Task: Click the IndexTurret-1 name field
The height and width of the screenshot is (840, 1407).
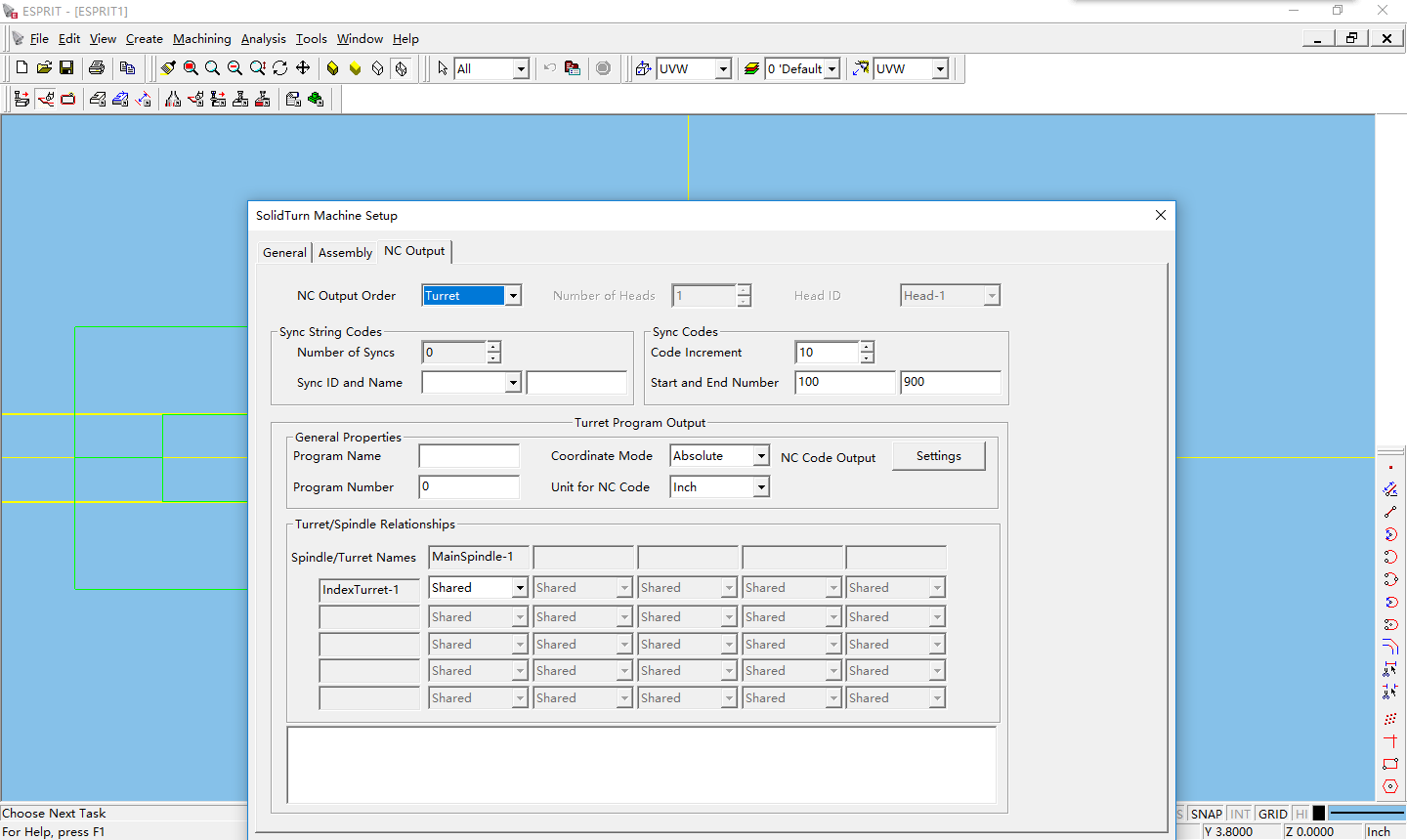Action: pos(369,590)
